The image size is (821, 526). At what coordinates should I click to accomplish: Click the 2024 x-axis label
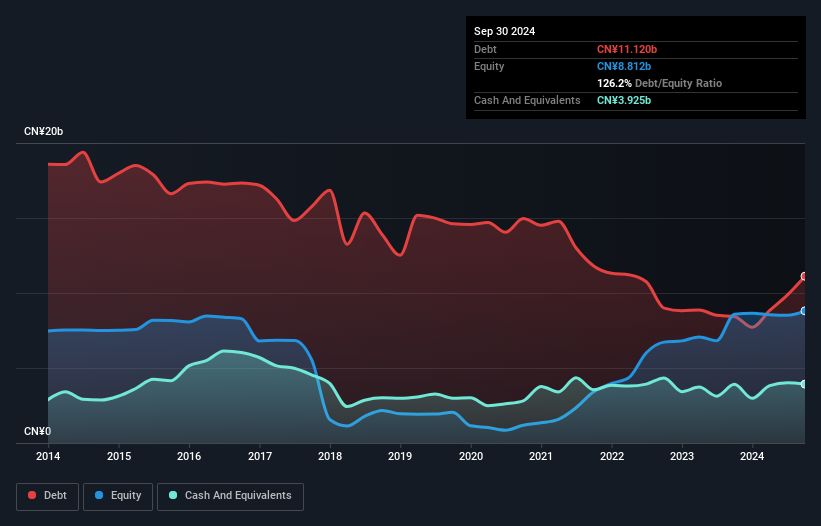pos(752,456)
